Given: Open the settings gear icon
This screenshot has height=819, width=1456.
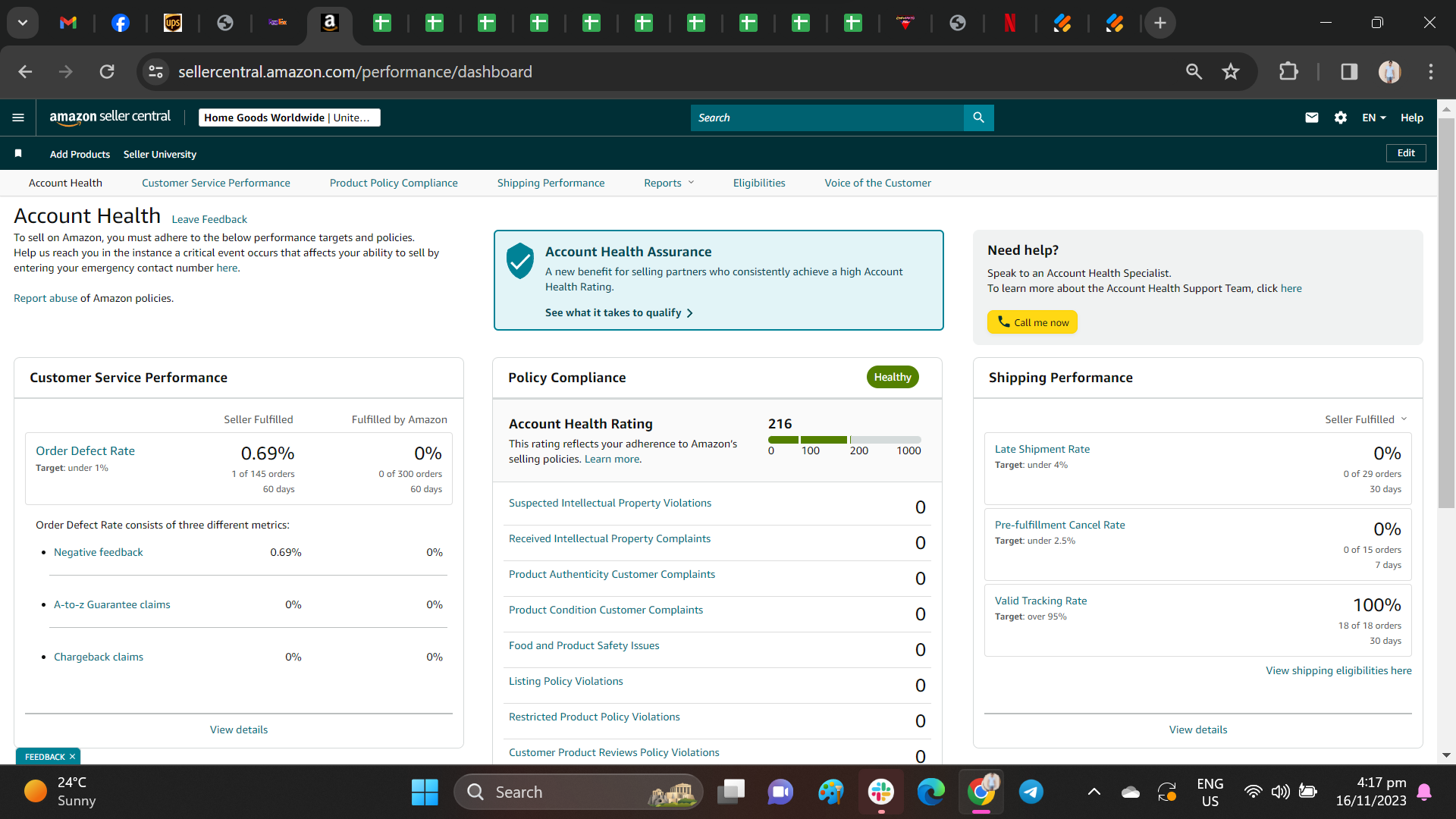Looking at the screenshot, I should (x=1340, y=118).
